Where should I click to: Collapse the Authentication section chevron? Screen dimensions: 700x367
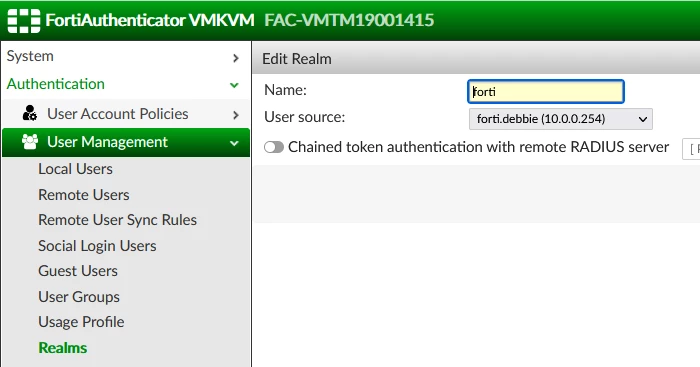point(234,85)
